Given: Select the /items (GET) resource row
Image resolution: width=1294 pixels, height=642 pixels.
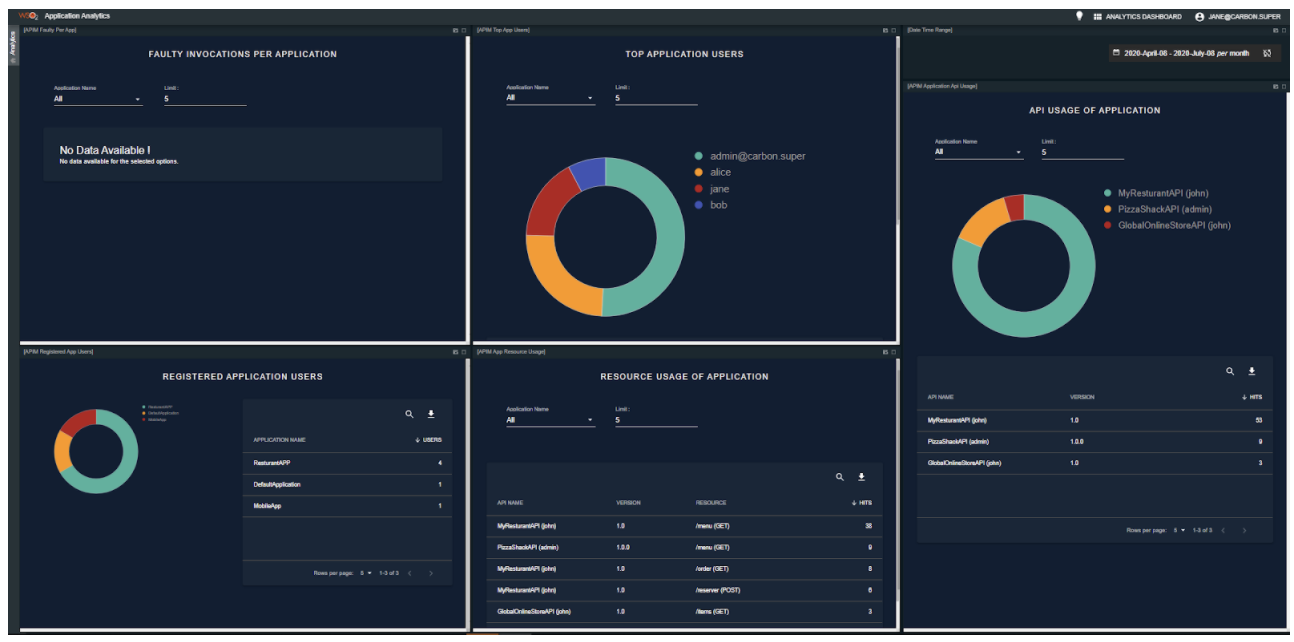Looking at the screenshot, I should [x=685, y=611].
